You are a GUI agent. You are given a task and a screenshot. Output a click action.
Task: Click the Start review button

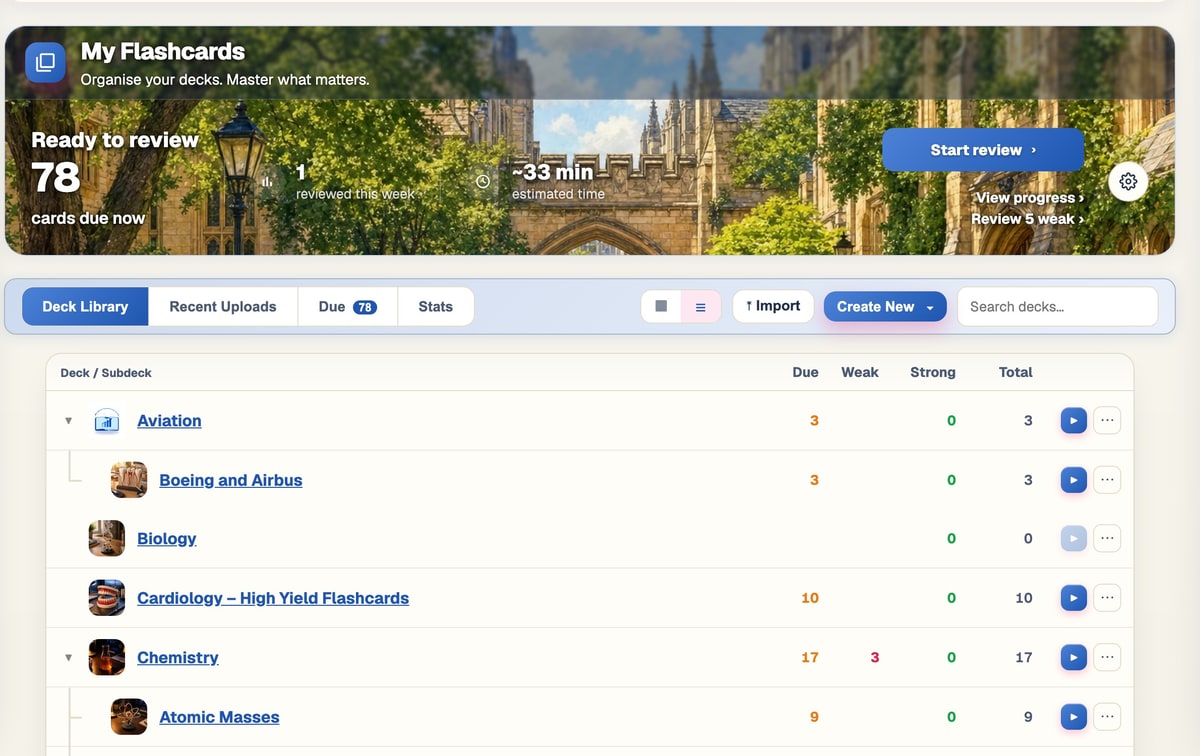(x=983, y=150)
